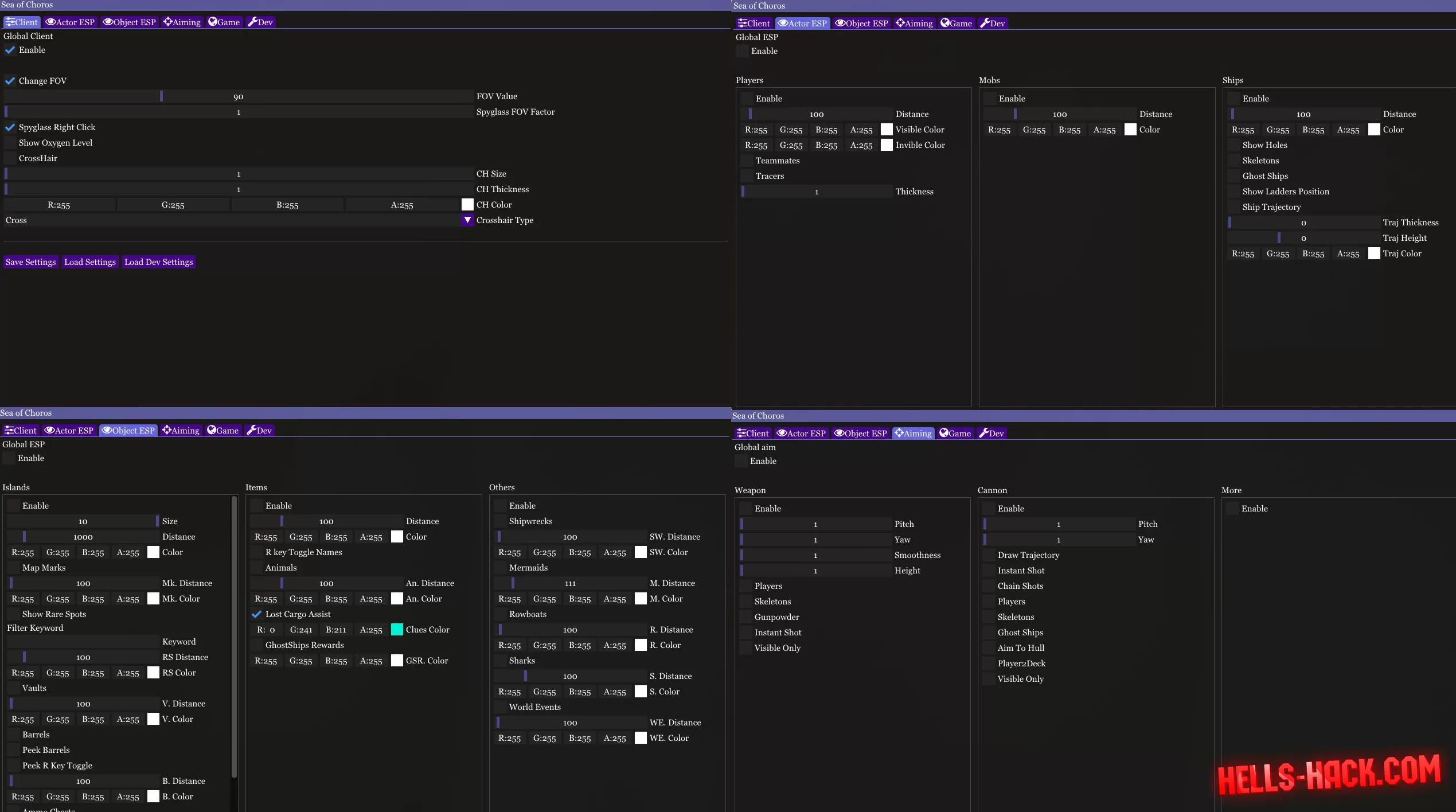This screenshot has width=1456, height=812.
Task: Click the R:255 field of CH Color
Action: pyautogui.click(x=59, y=205)
